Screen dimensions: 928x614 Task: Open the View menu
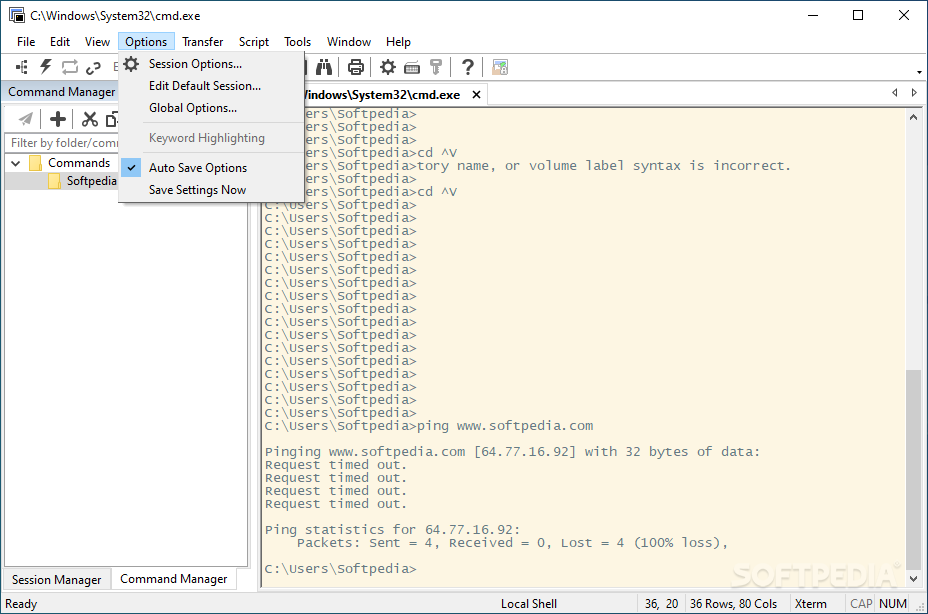click(x=97, y=42)
